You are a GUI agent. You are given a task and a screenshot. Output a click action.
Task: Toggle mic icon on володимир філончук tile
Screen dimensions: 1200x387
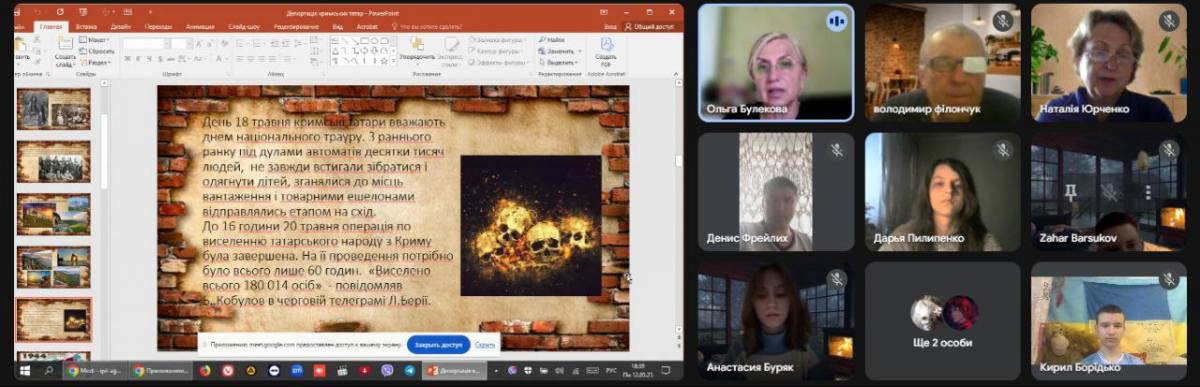pos(1002,20)
